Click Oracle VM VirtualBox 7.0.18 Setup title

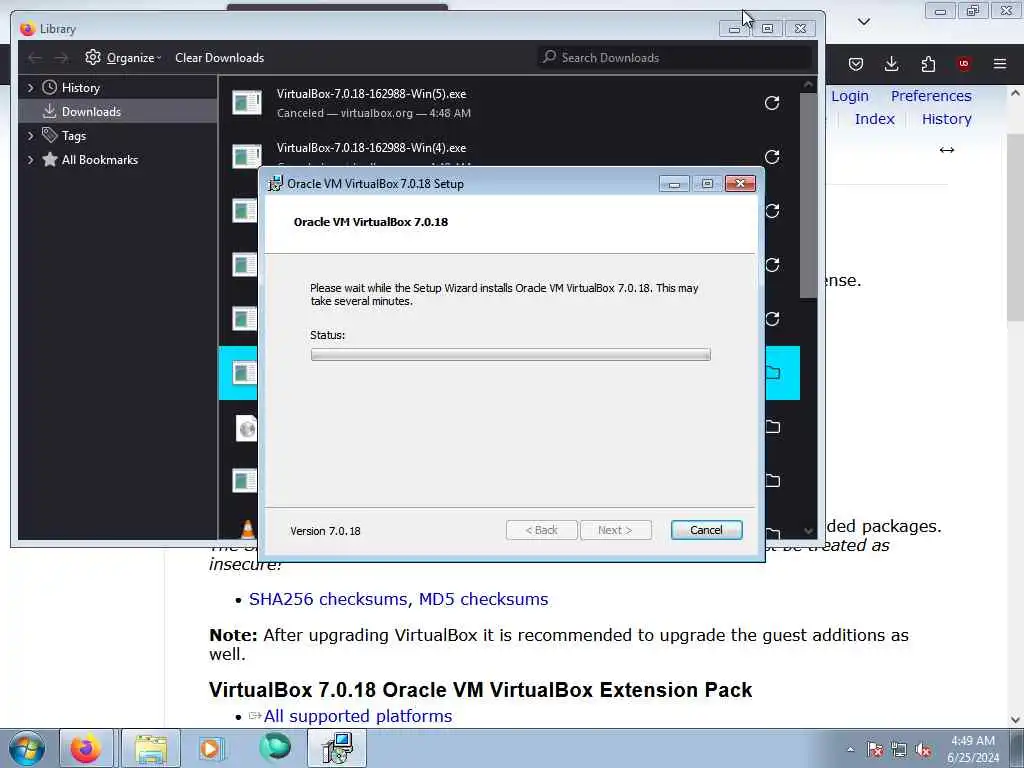pos(376,184)
